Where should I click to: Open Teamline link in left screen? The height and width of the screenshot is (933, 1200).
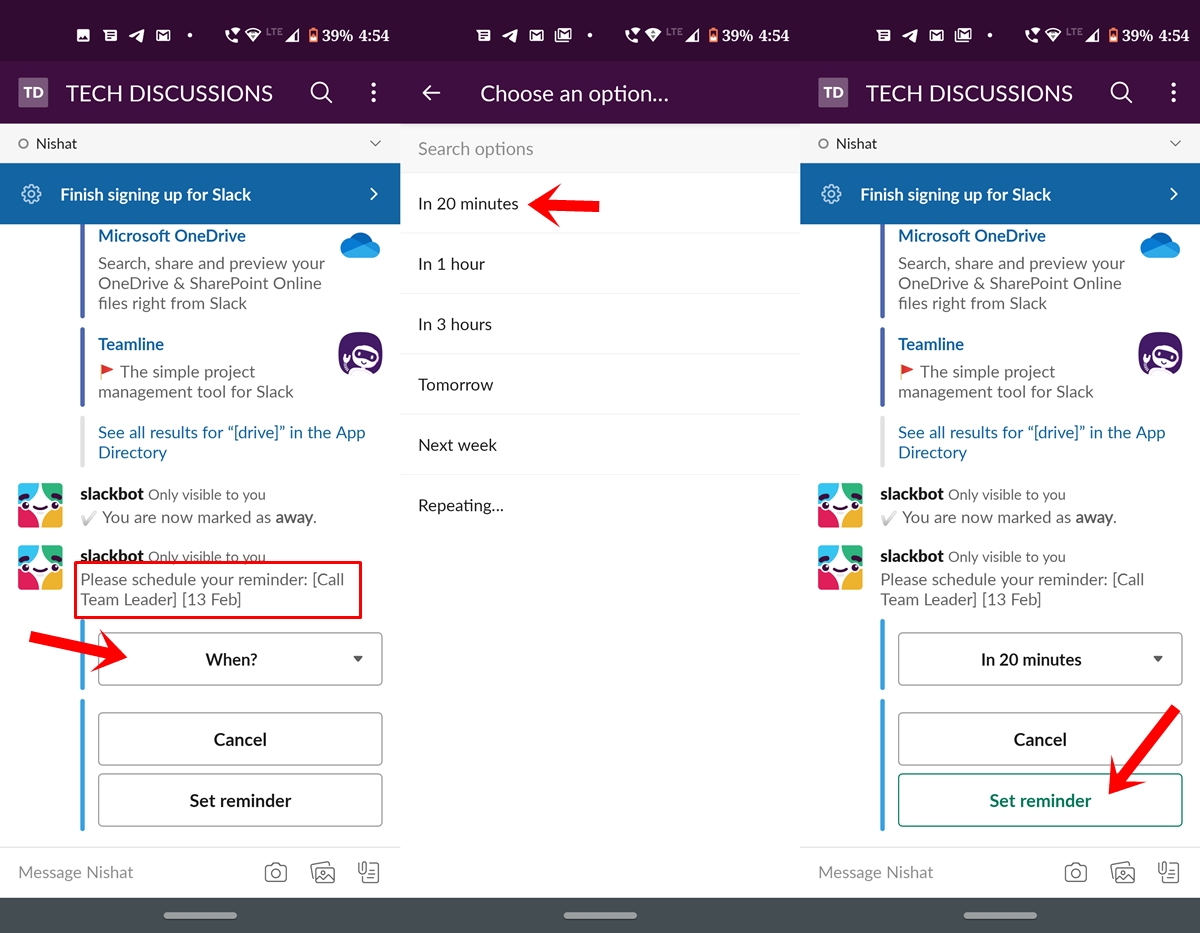pyautogui.click(x=131, y=344)
